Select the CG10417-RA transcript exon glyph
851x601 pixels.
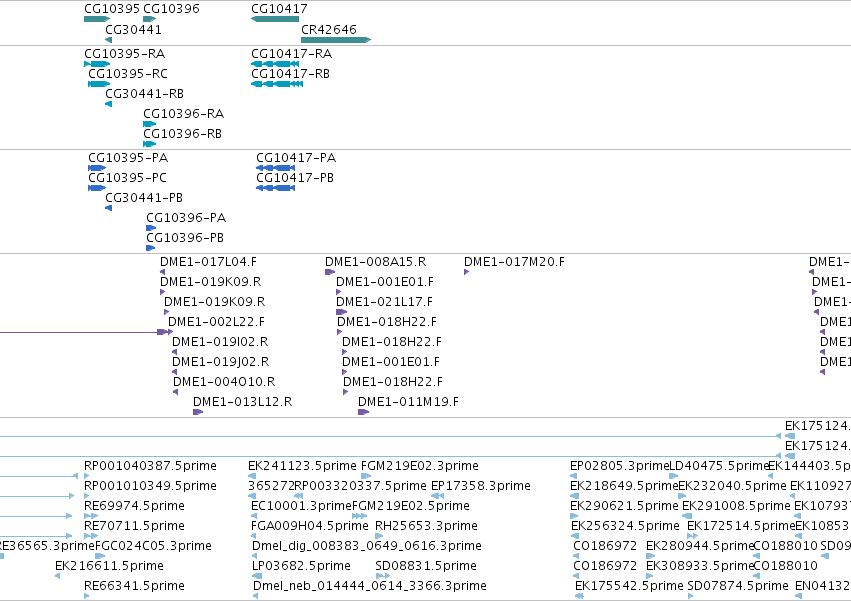277,64
